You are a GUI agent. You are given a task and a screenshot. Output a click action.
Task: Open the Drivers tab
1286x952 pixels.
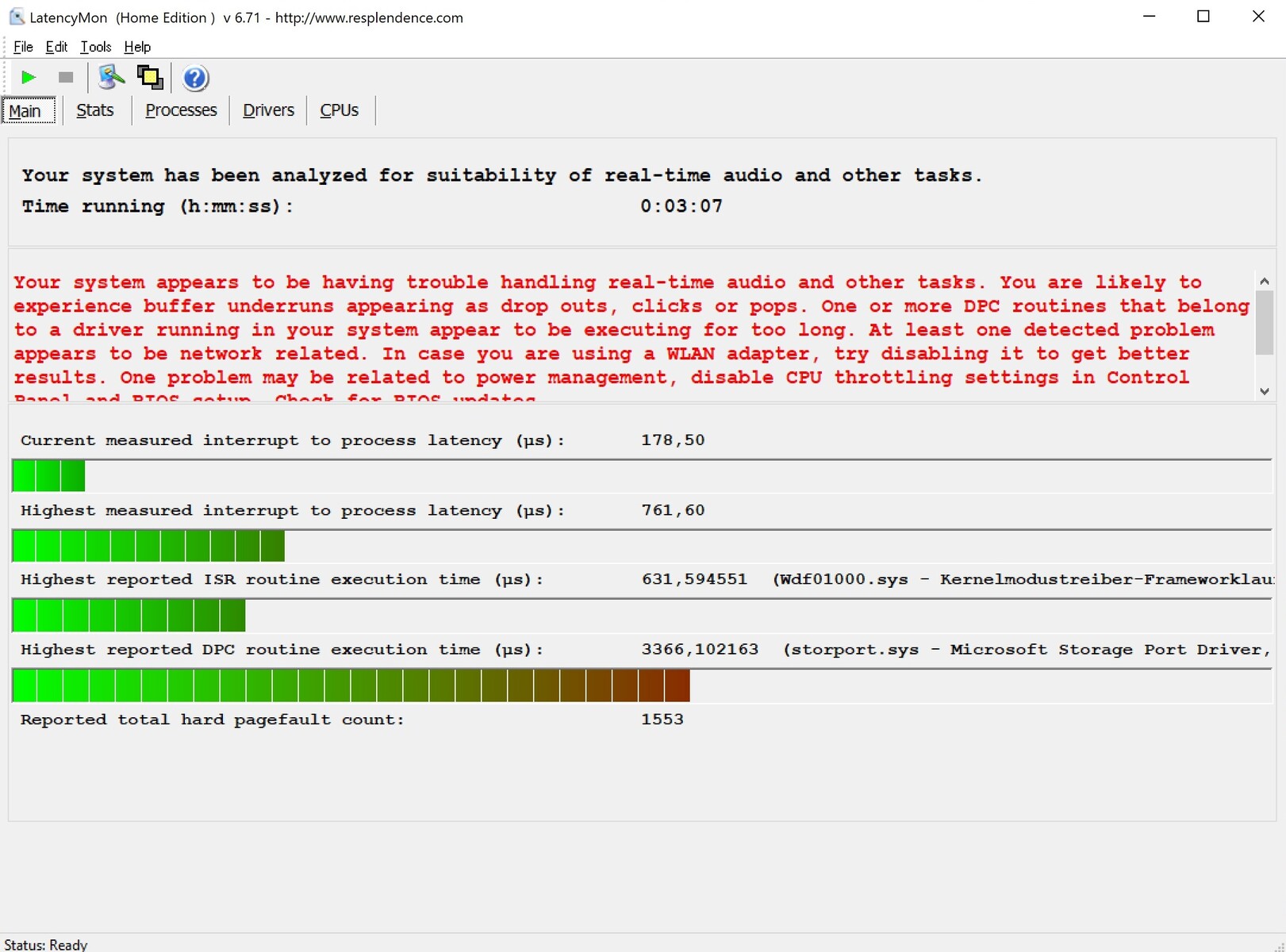click(268, 110)
